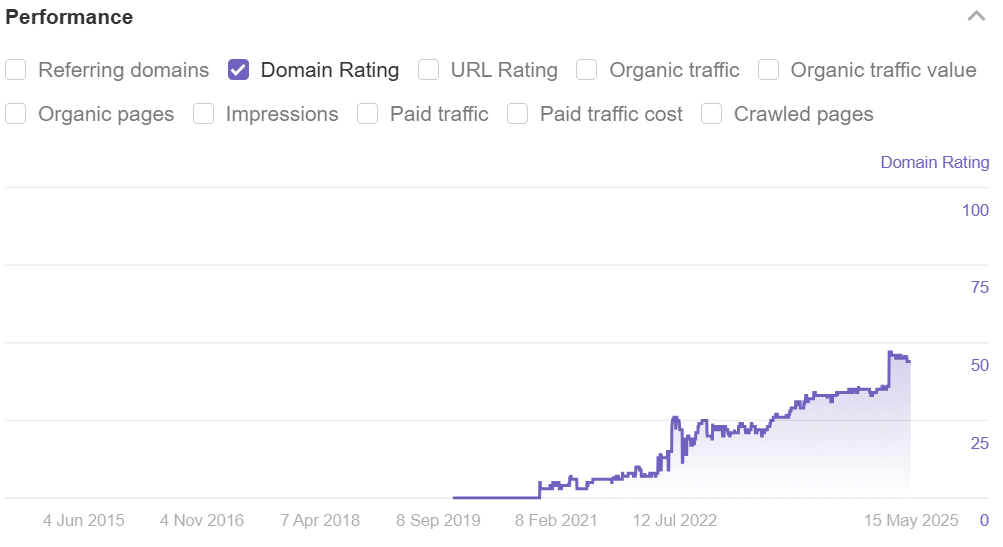Enable the Organic traffic value checkbox
Image resolution: width=1003 pixels, height=547 pixels.
pos(768,70)
